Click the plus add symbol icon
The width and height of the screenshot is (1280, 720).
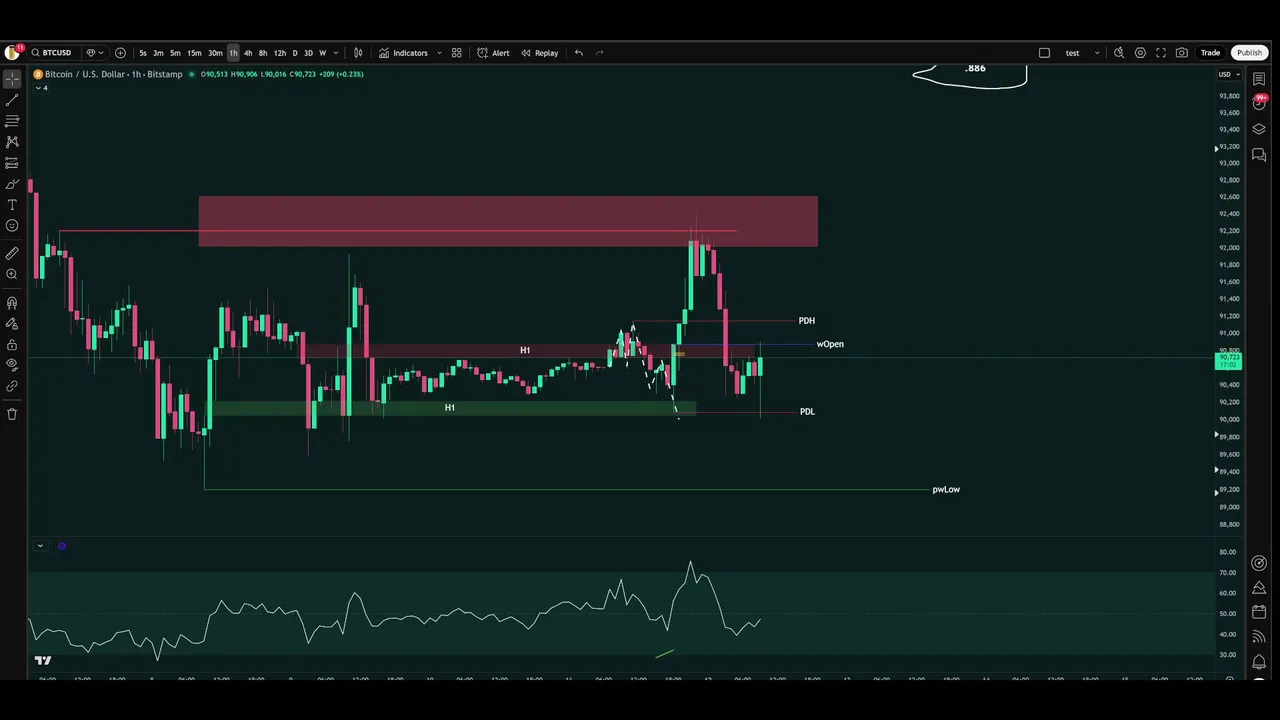click(120, 53)
